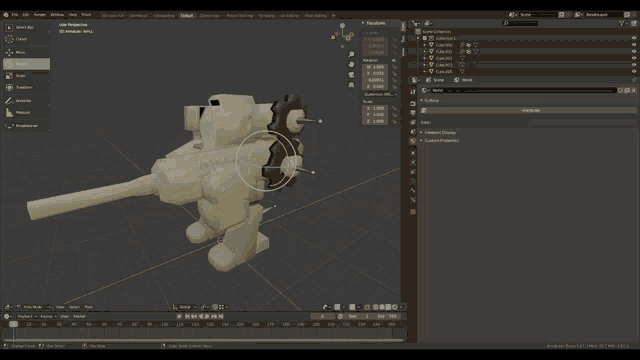Open the File menu
Image resolution: width=640 pixels, height=360 pixels.
pyautogui.click(x=15, y=15)
